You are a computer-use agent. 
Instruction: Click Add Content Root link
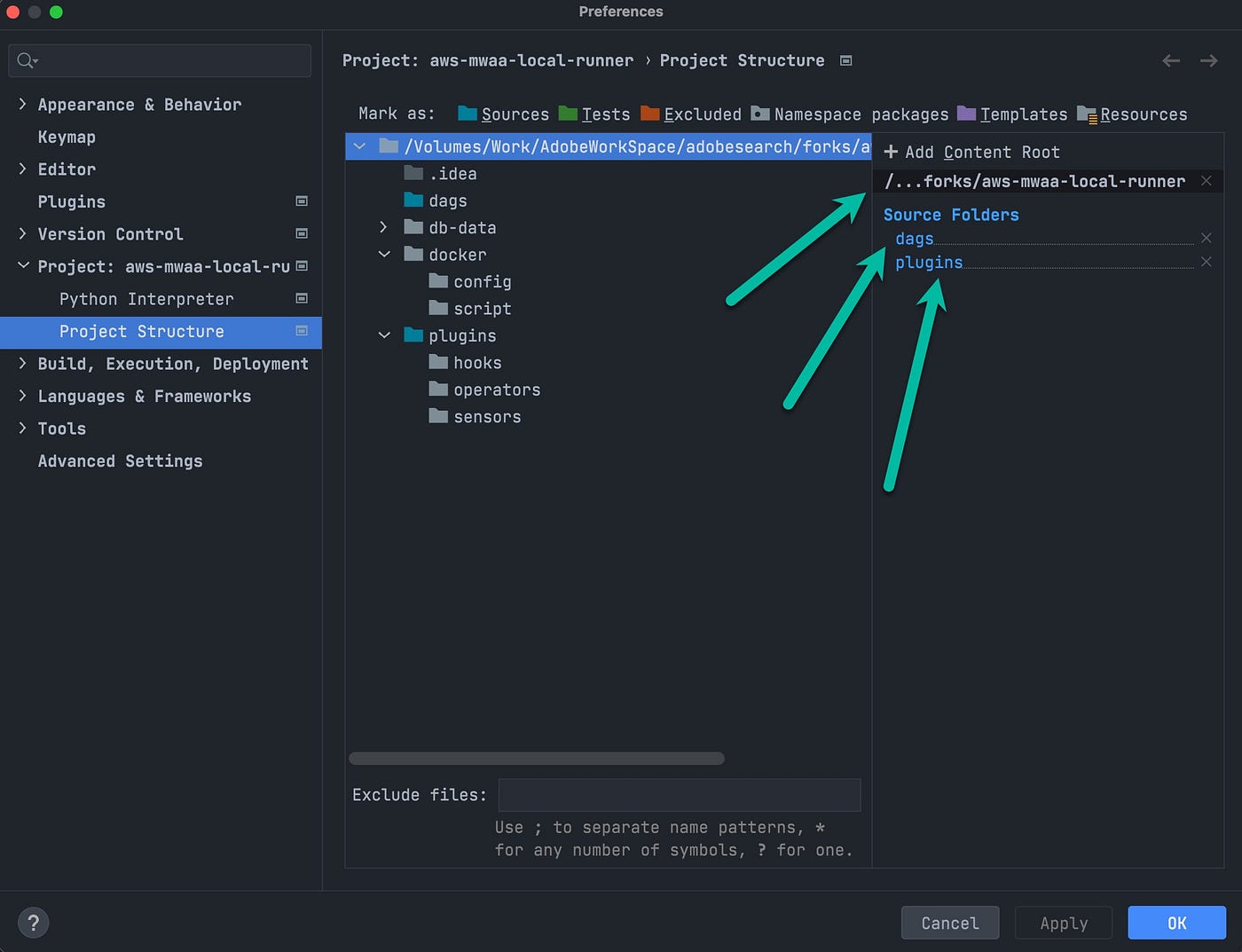coord(982,152)
